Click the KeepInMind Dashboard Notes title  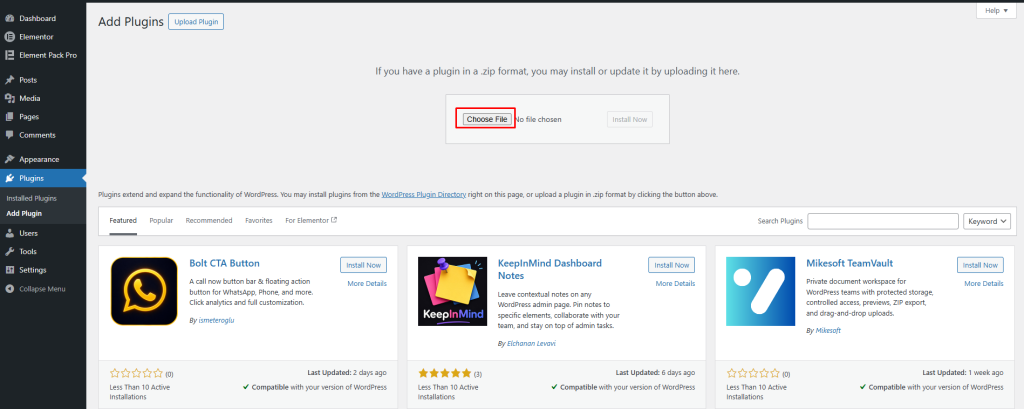click(550, 269)
